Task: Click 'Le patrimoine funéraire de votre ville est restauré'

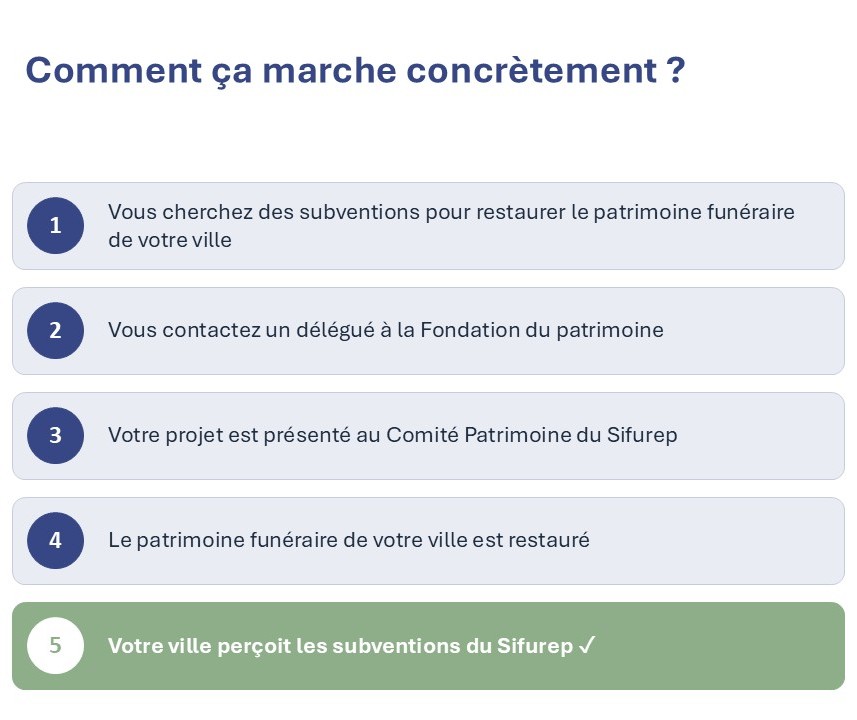Action: 349,540
